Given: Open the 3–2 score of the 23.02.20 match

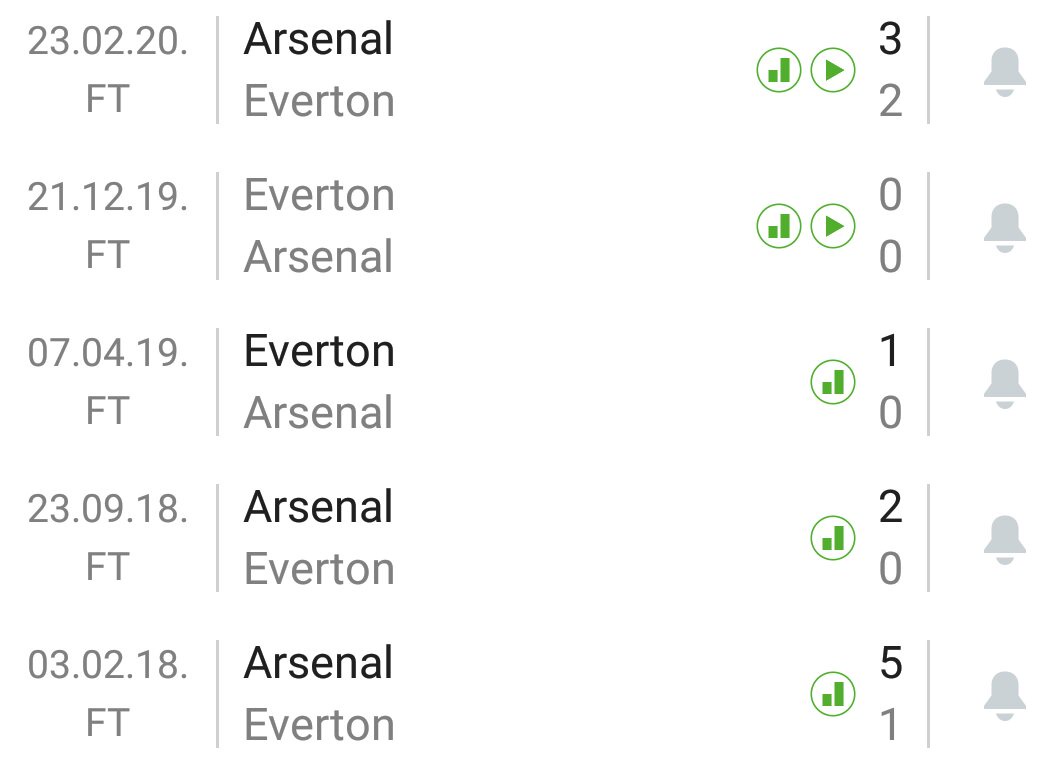Looking at the screenshot, I should 890,71.
